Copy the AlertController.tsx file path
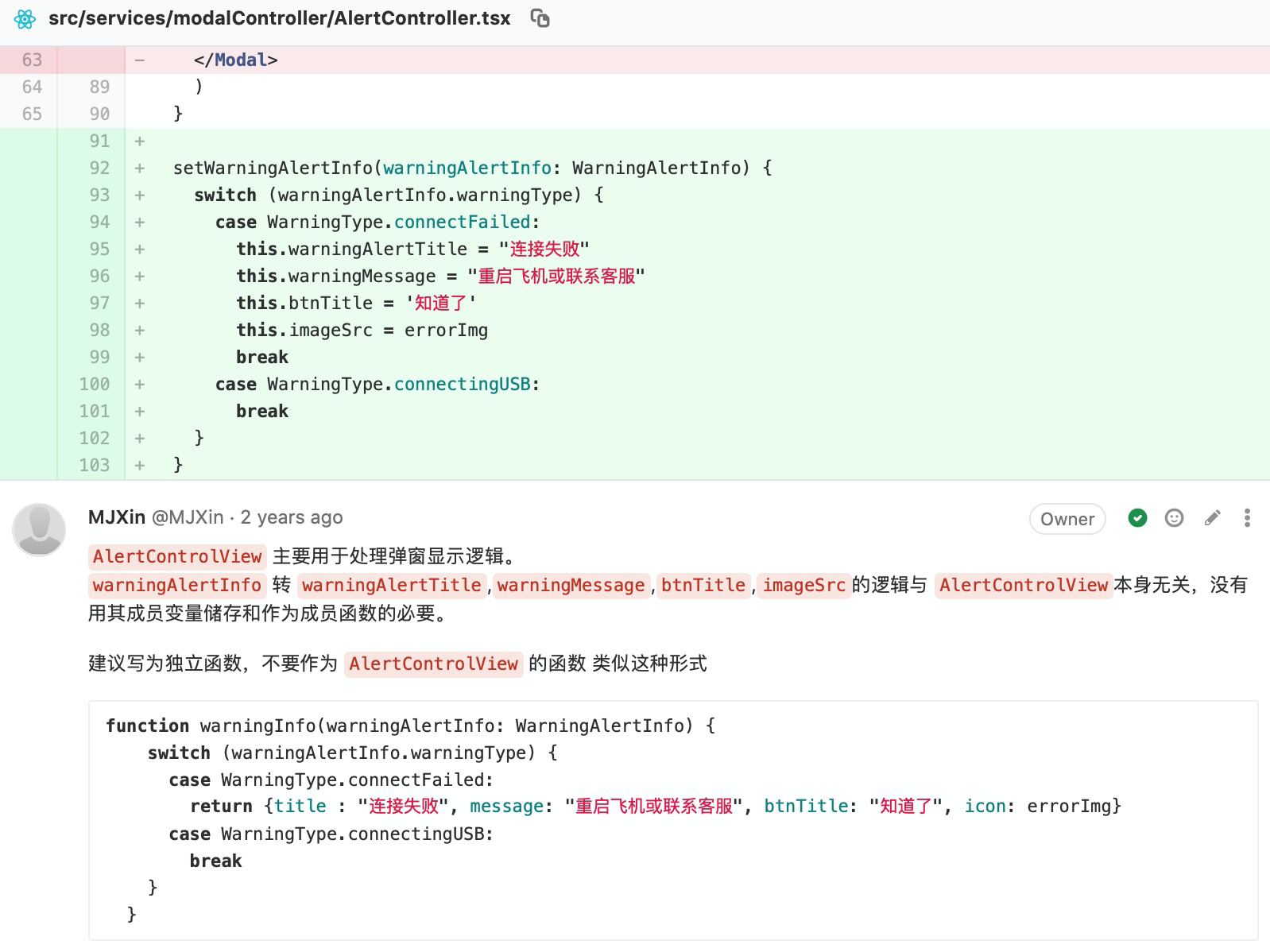The width and height of the screenshot is (1270, 952). point(540,18)
